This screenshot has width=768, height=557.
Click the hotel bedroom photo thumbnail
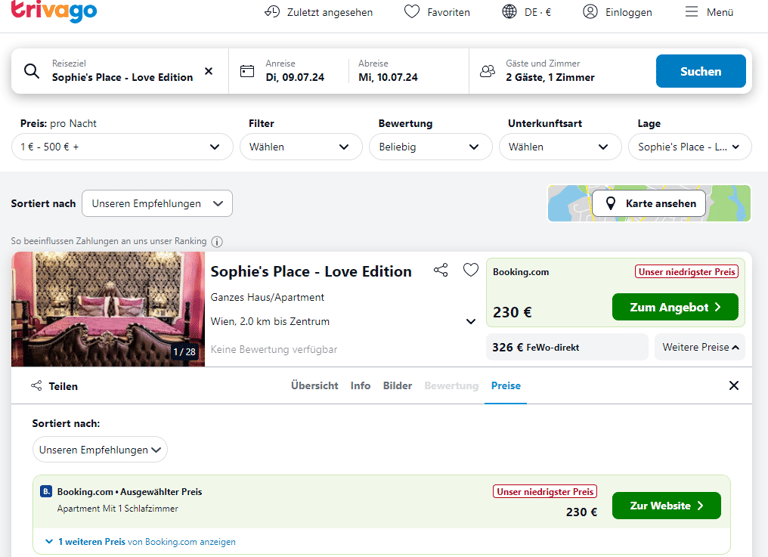tap(108, 309)
